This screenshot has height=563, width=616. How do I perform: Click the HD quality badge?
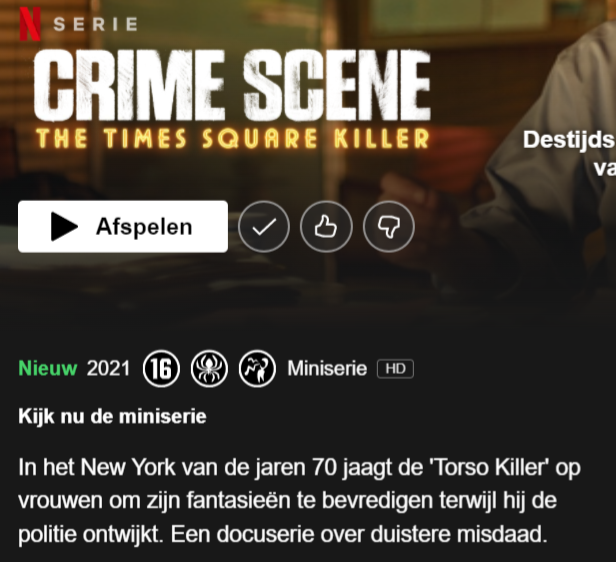click(395, 369)
